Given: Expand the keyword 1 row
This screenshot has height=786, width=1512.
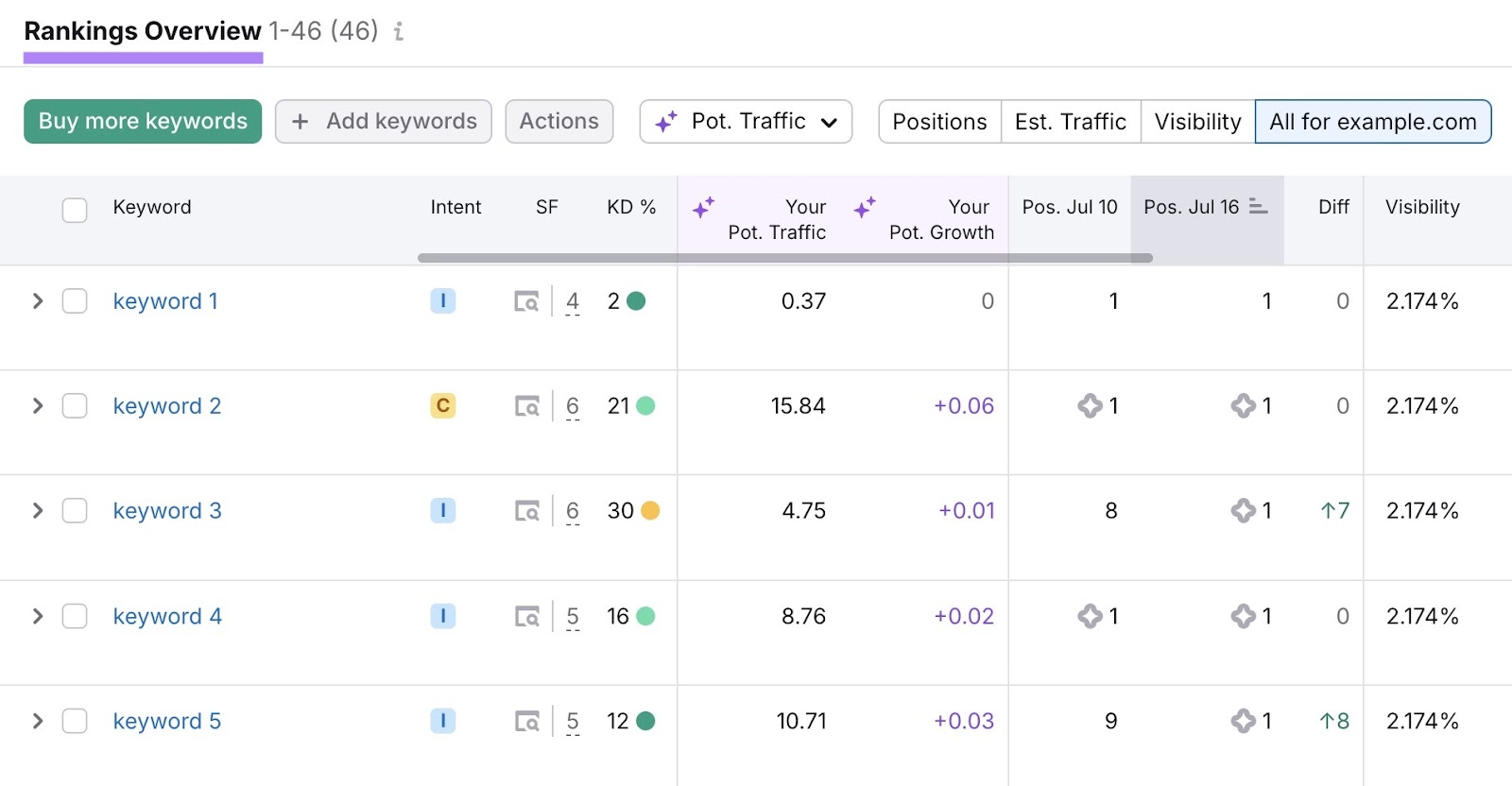Looking at the screenshot, I should click(x=38, y=301).
